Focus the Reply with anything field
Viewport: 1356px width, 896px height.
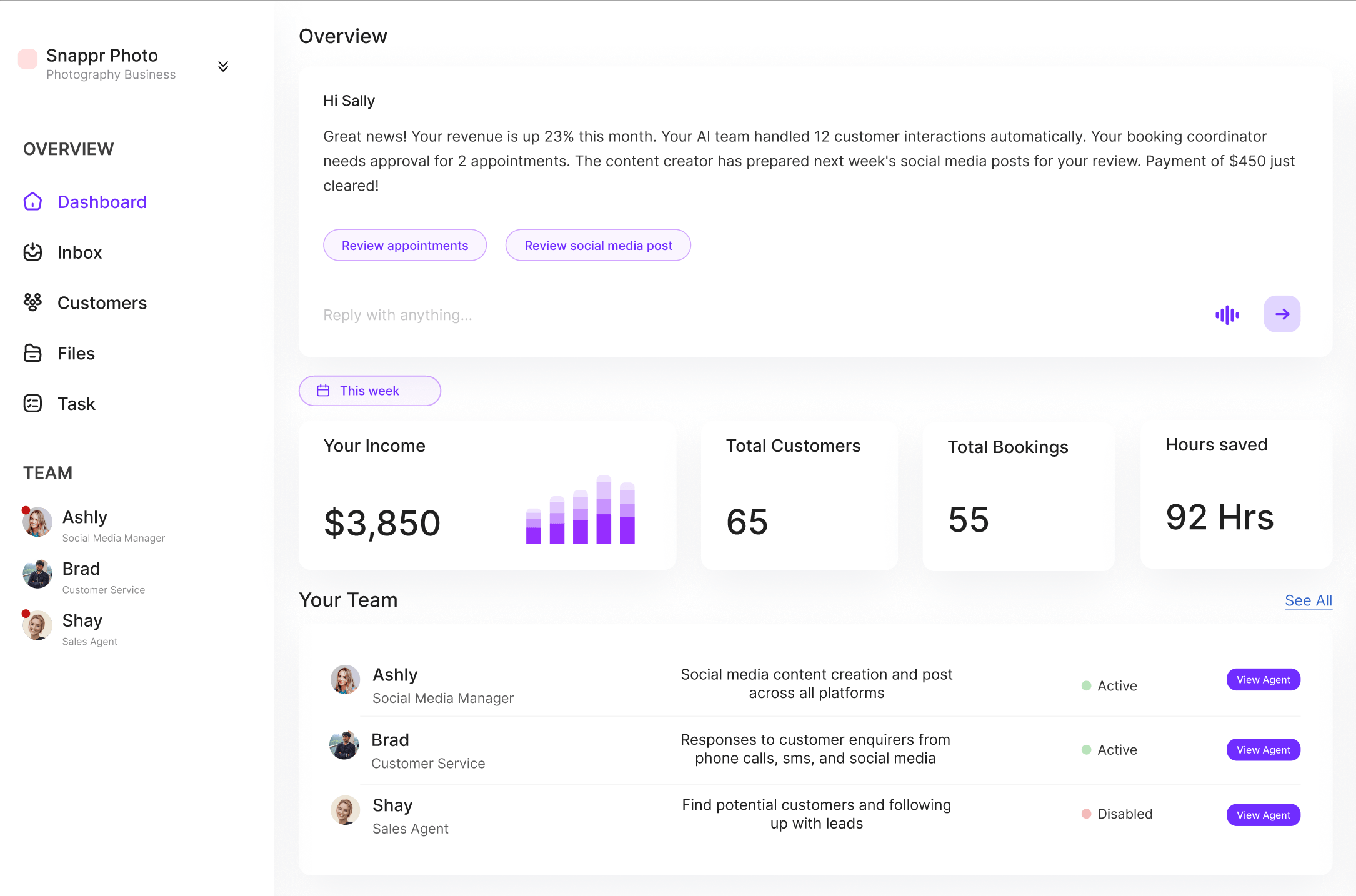(750, 315)
